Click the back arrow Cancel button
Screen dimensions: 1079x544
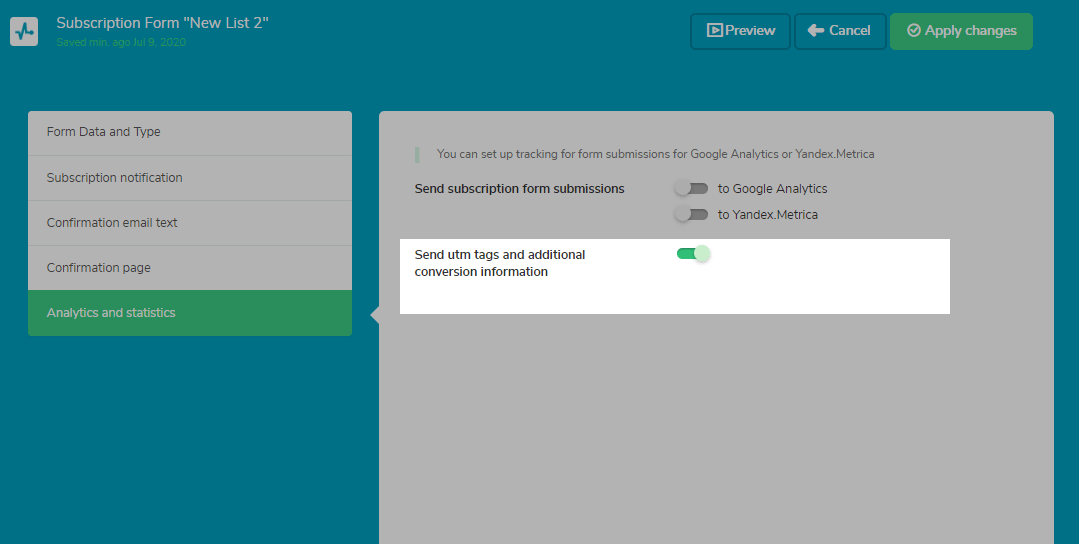click(840, 31)
